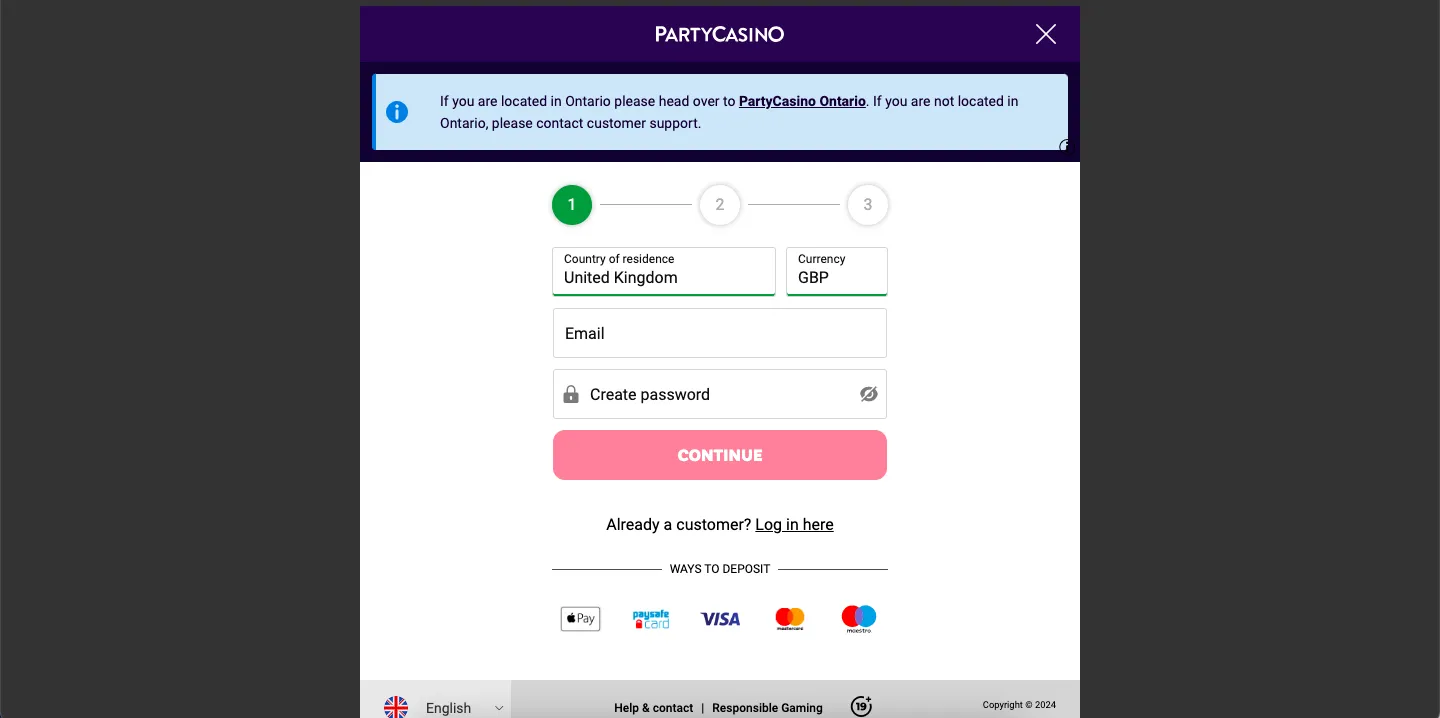
Task: Open the Currency GBP dropdown
Action: [836, 271]
